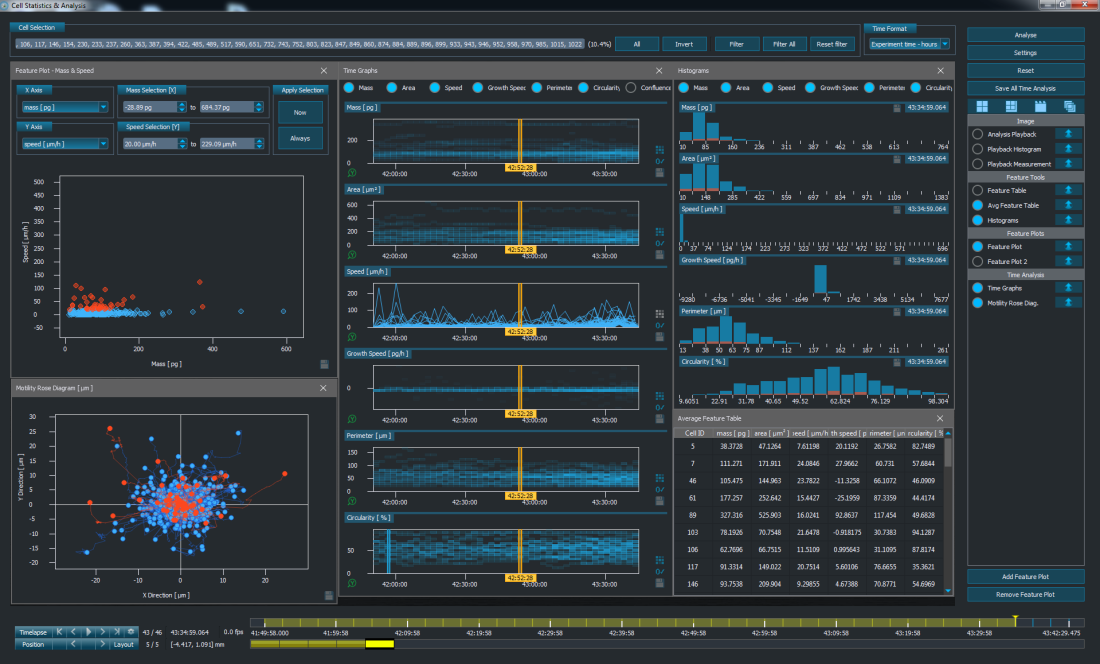Enable the Feature Plot 2 toggle

(x=976, y=261)
